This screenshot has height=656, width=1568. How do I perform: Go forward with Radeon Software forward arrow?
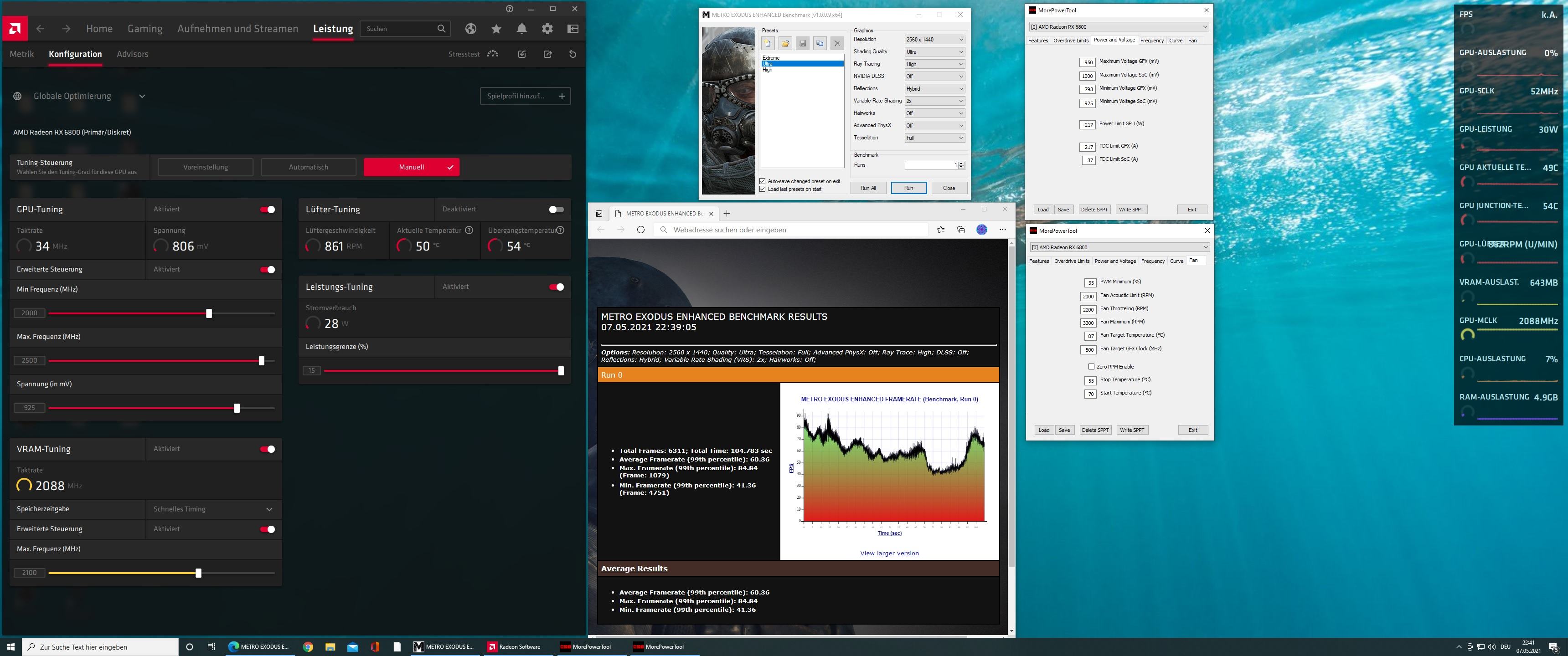[67, 29]
